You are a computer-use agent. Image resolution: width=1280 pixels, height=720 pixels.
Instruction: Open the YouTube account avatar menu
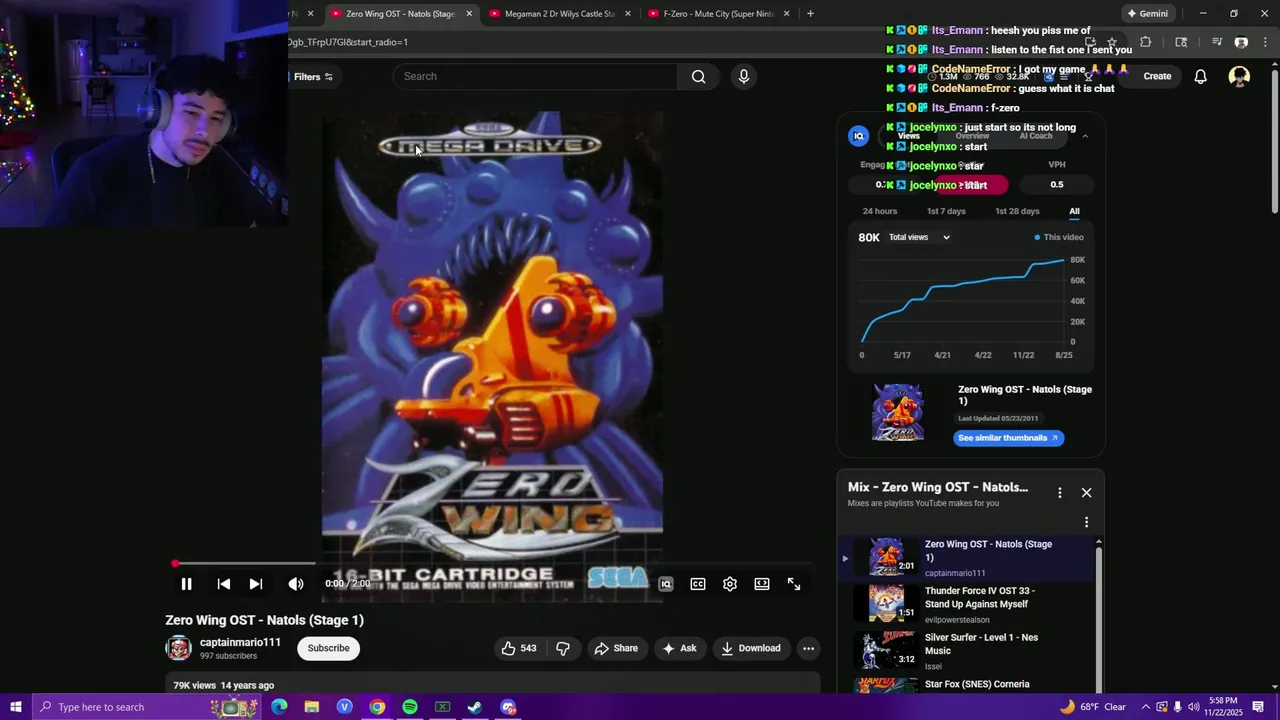tap(1239, 76)
